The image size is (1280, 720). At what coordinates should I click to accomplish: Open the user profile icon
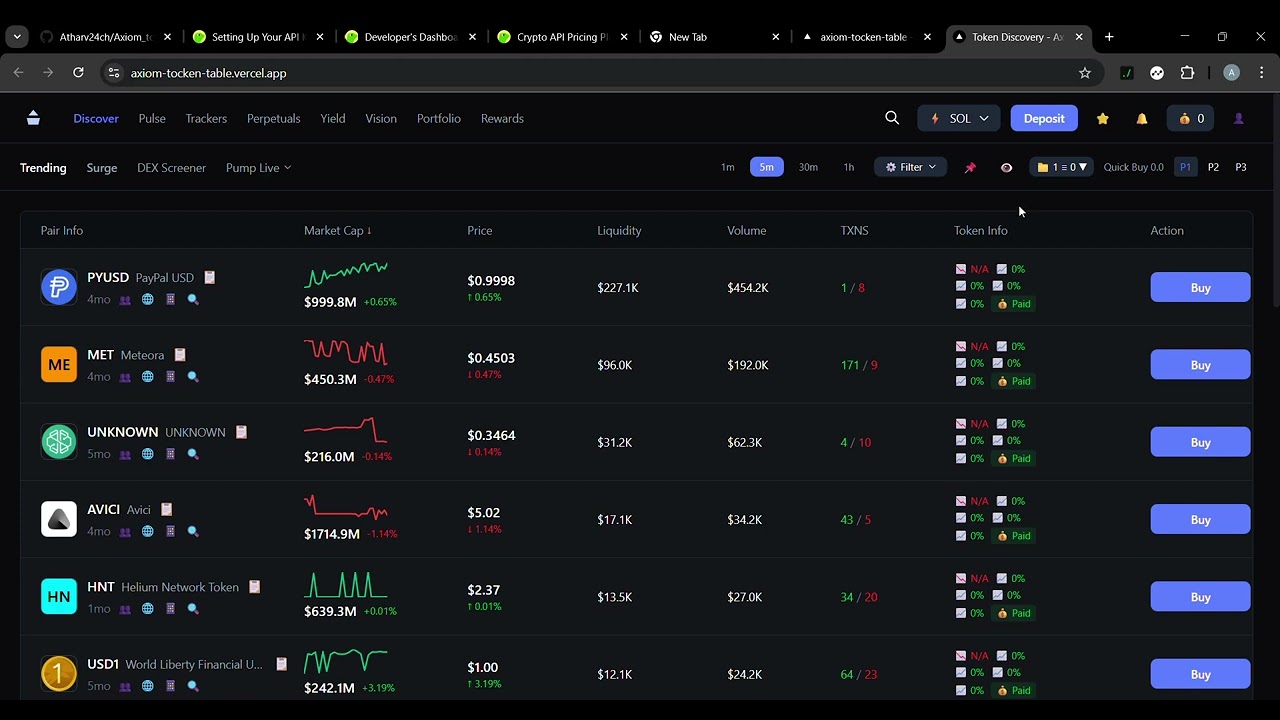[x=1238, y=118]
